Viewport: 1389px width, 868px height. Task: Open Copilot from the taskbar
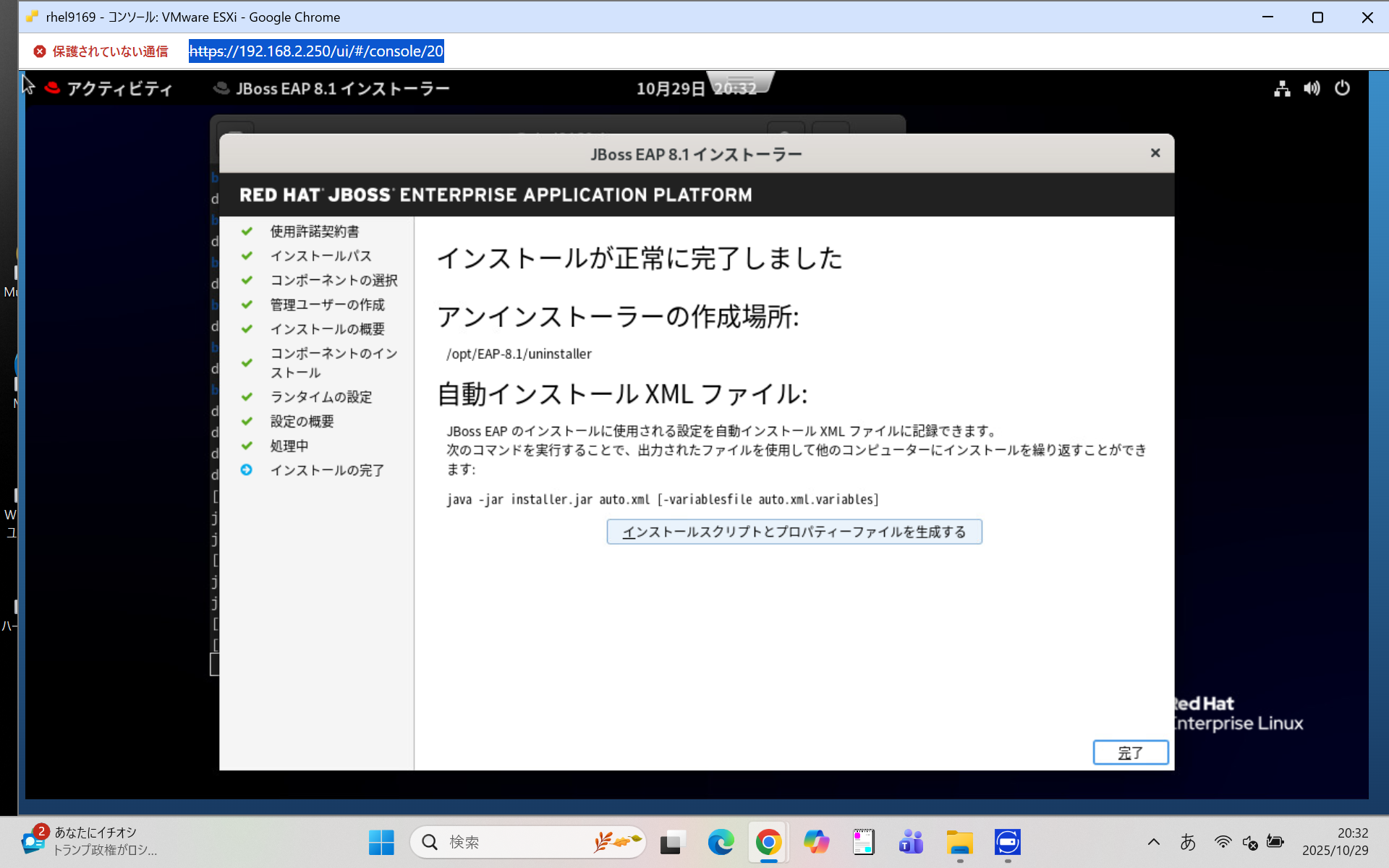point(816,842)
